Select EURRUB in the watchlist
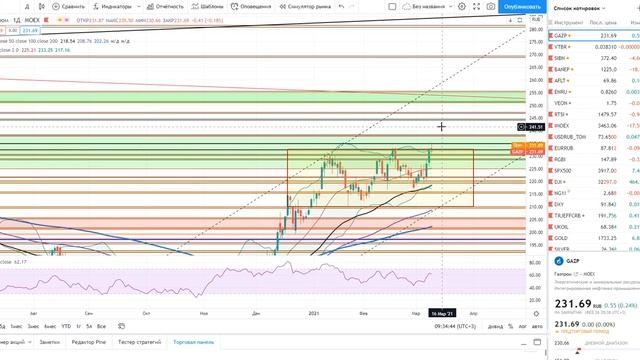Image resolution: width=640 pixels, height=360 pixels. click(x=594, y=148)
